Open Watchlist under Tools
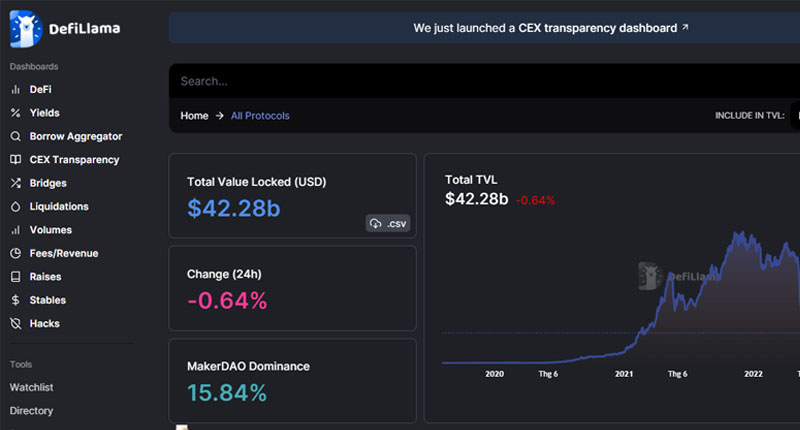Viewport: 800px width, 430px height. click(x=32, y=388)
